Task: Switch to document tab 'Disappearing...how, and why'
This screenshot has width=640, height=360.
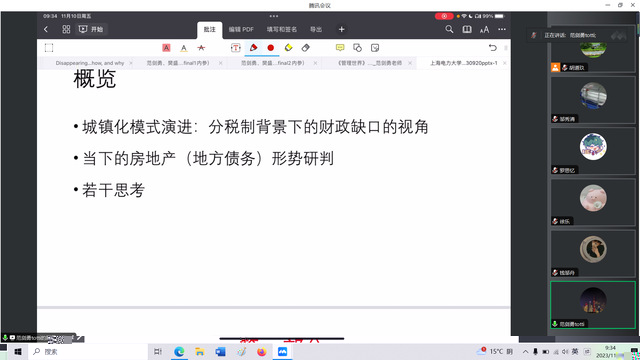Action: (90, 63)
